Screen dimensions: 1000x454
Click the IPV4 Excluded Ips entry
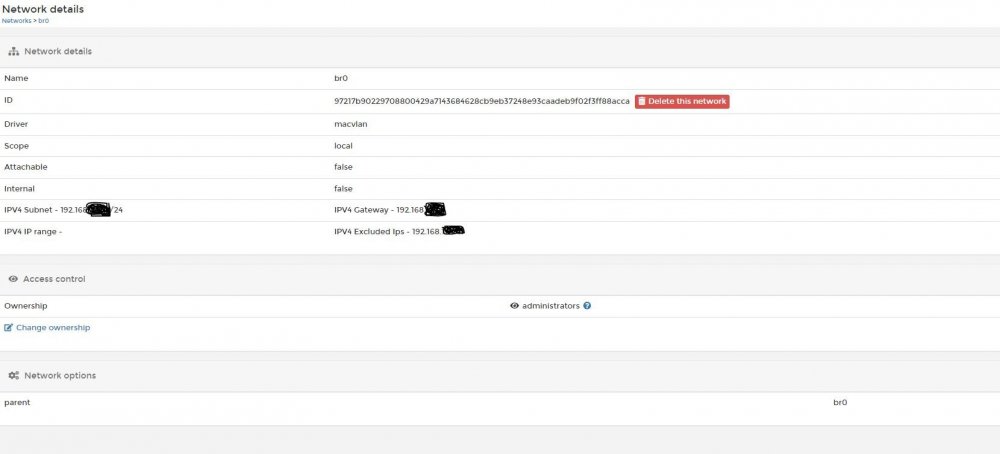399,231
